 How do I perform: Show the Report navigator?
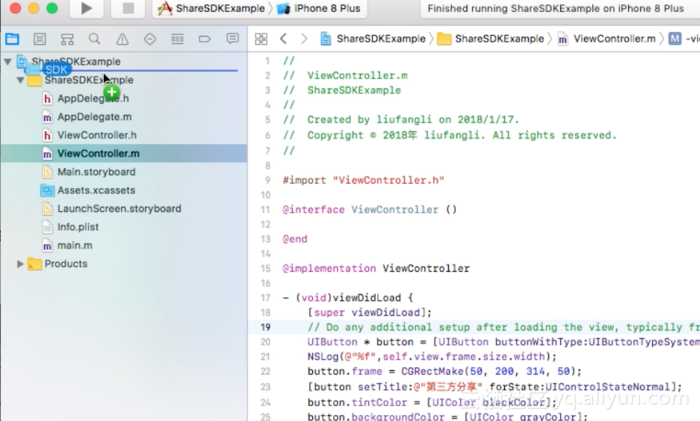click(x=232, y=39)
